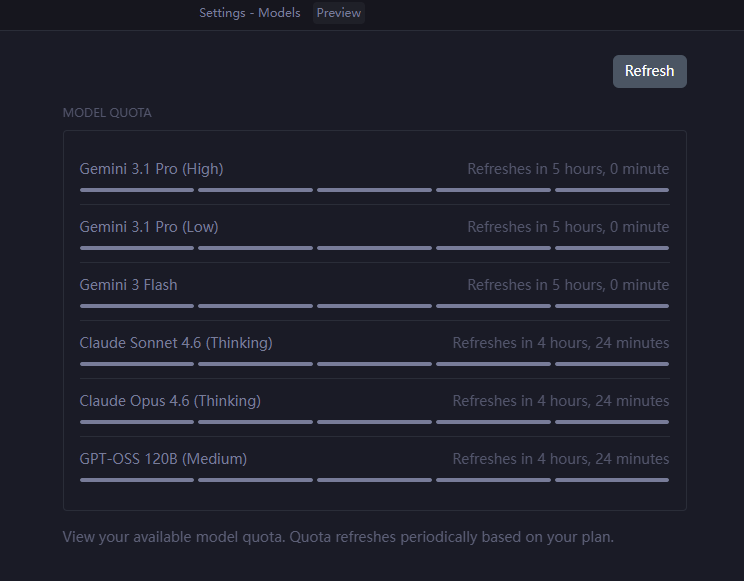744x581 pixels.
Task: Open the Settings - Models tab
Action: pyautogui.click(x=250, y=13)
